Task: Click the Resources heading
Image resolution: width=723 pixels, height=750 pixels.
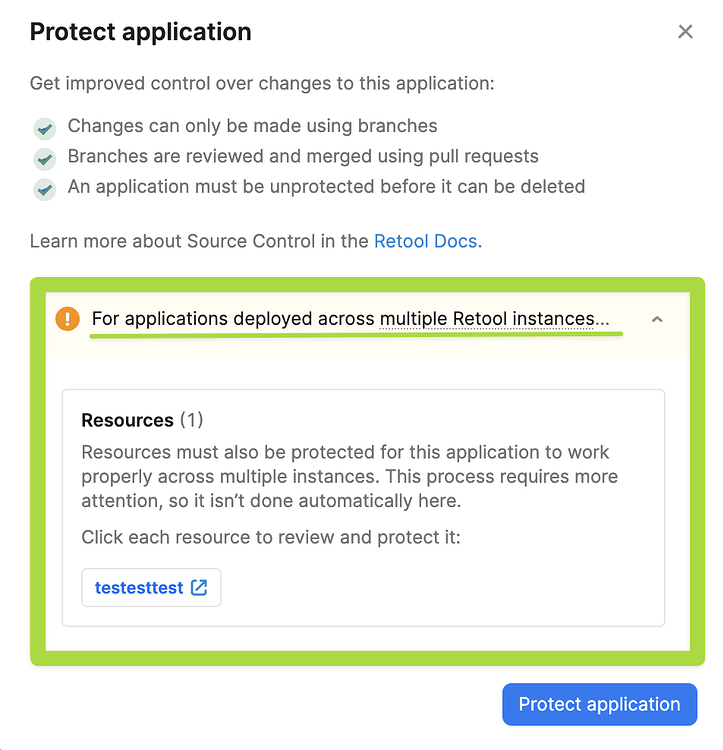Action: click(128, 420)
